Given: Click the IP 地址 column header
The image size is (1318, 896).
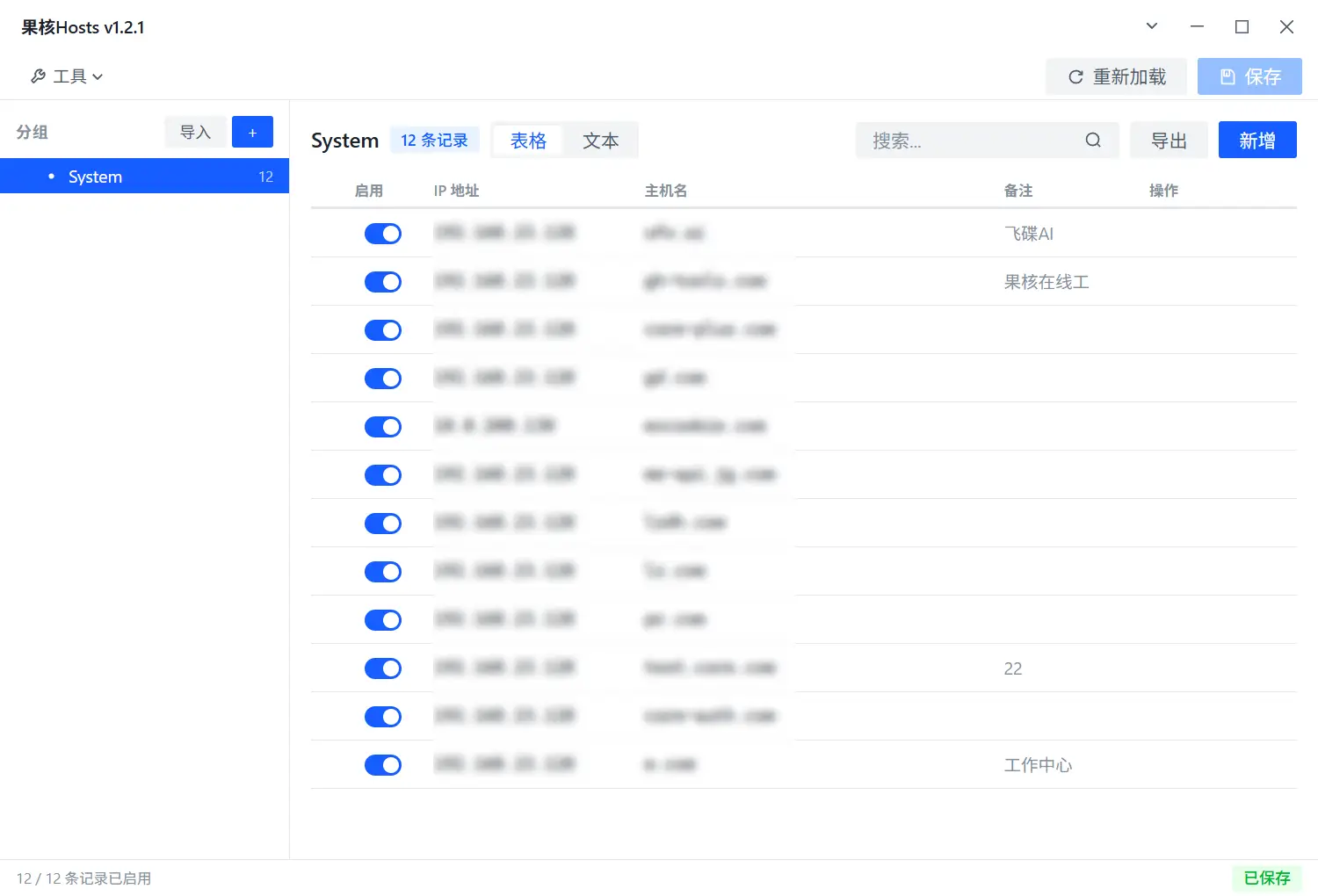Looking at the screenshot, I should pos(456,191).
